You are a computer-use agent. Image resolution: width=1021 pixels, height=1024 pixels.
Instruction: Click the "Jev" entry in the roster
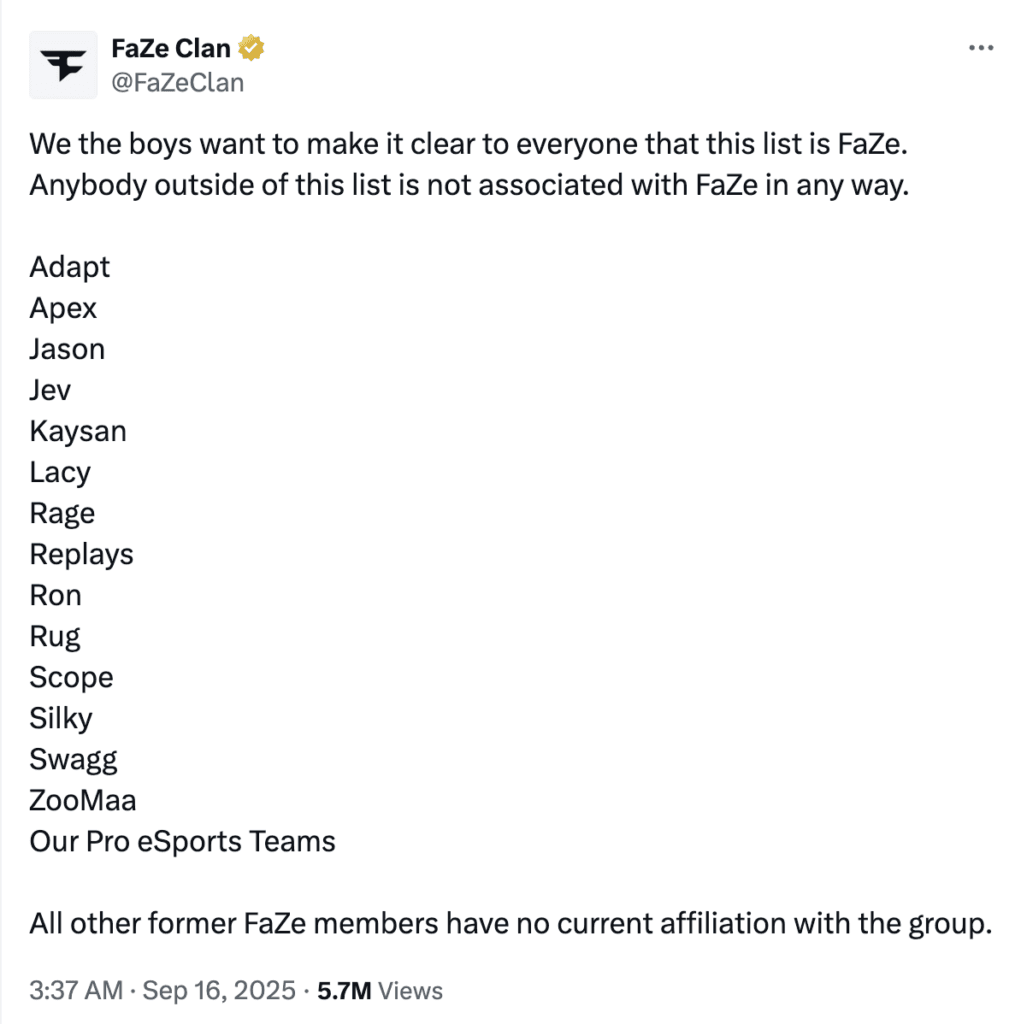coord(49,390)
